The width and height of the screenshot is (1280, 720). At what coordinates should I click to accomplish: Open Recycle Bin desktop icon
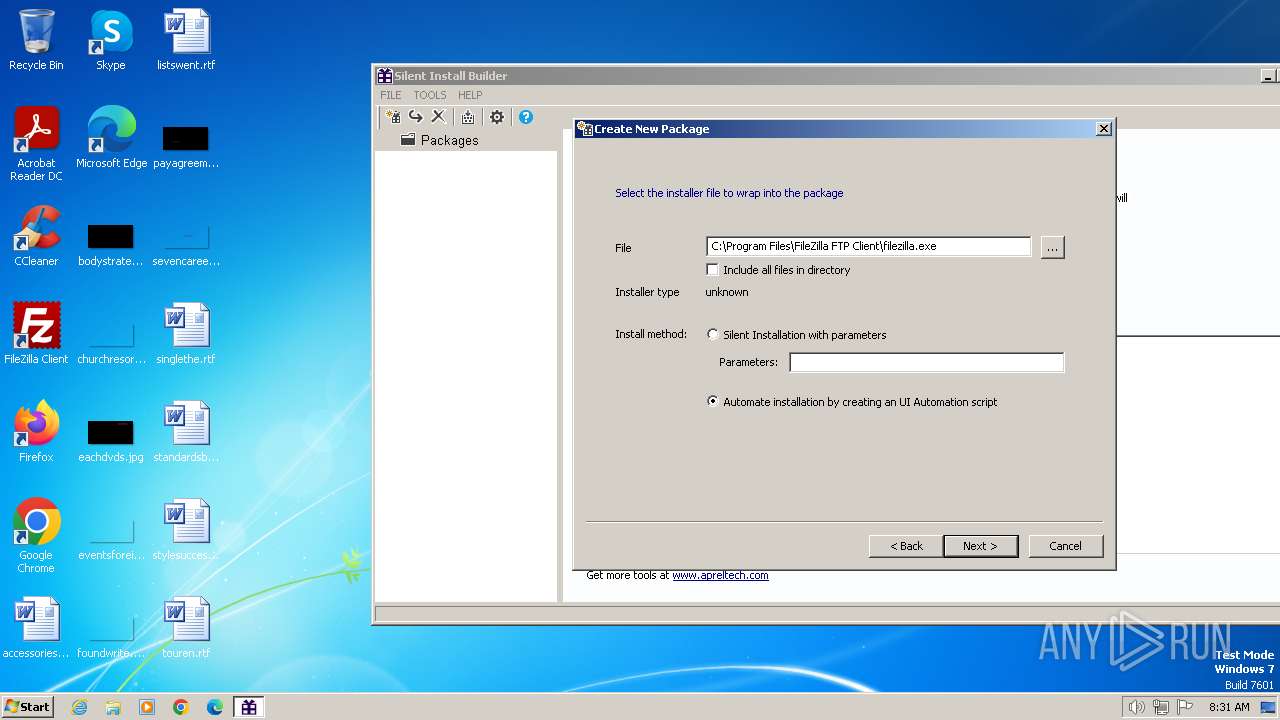(36, 40)
